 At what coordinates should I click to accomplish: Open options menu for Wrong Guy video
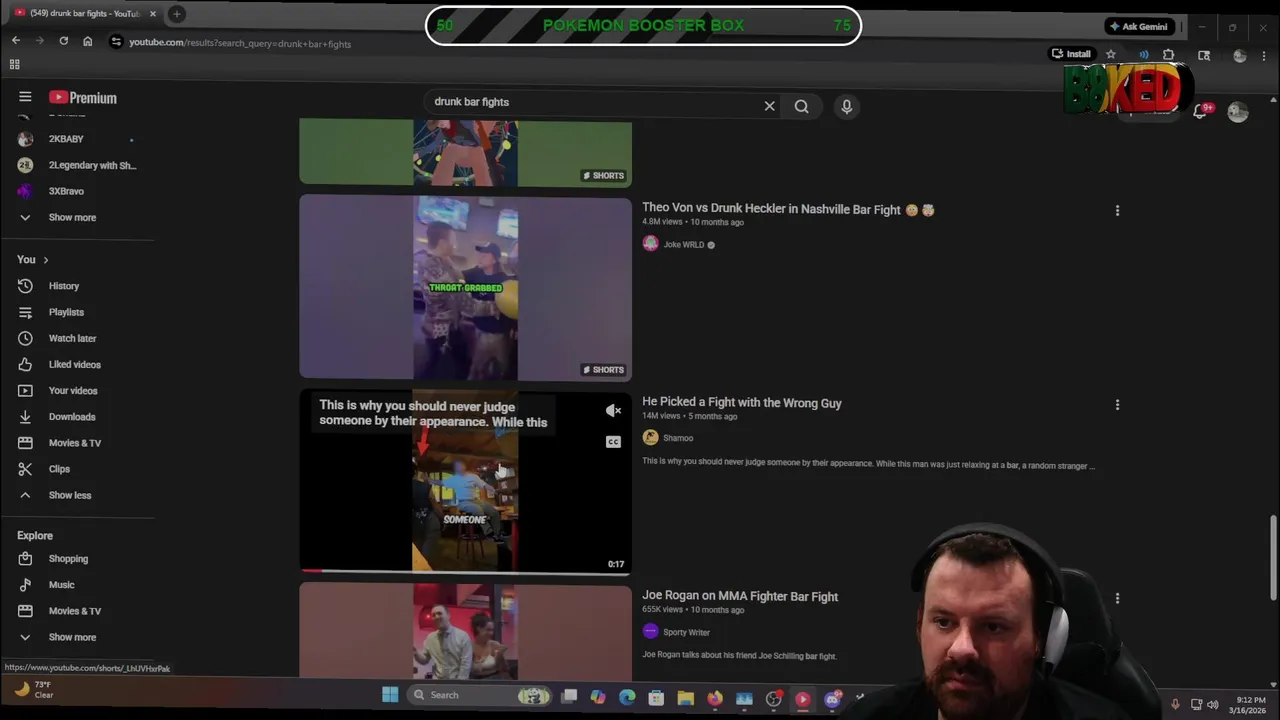[1117, 404]
